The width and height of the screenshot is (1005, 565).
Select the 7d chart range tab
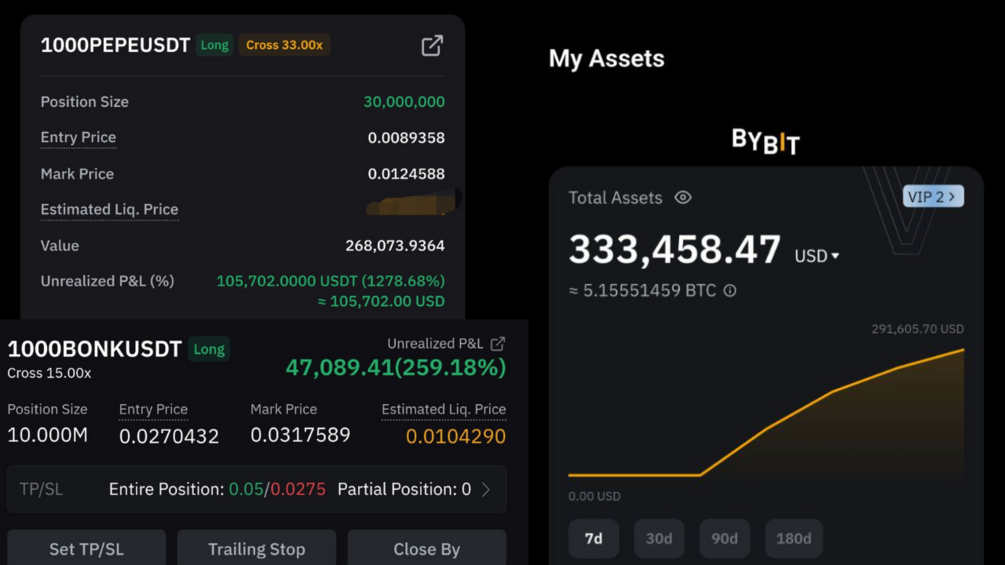point(594,539)
